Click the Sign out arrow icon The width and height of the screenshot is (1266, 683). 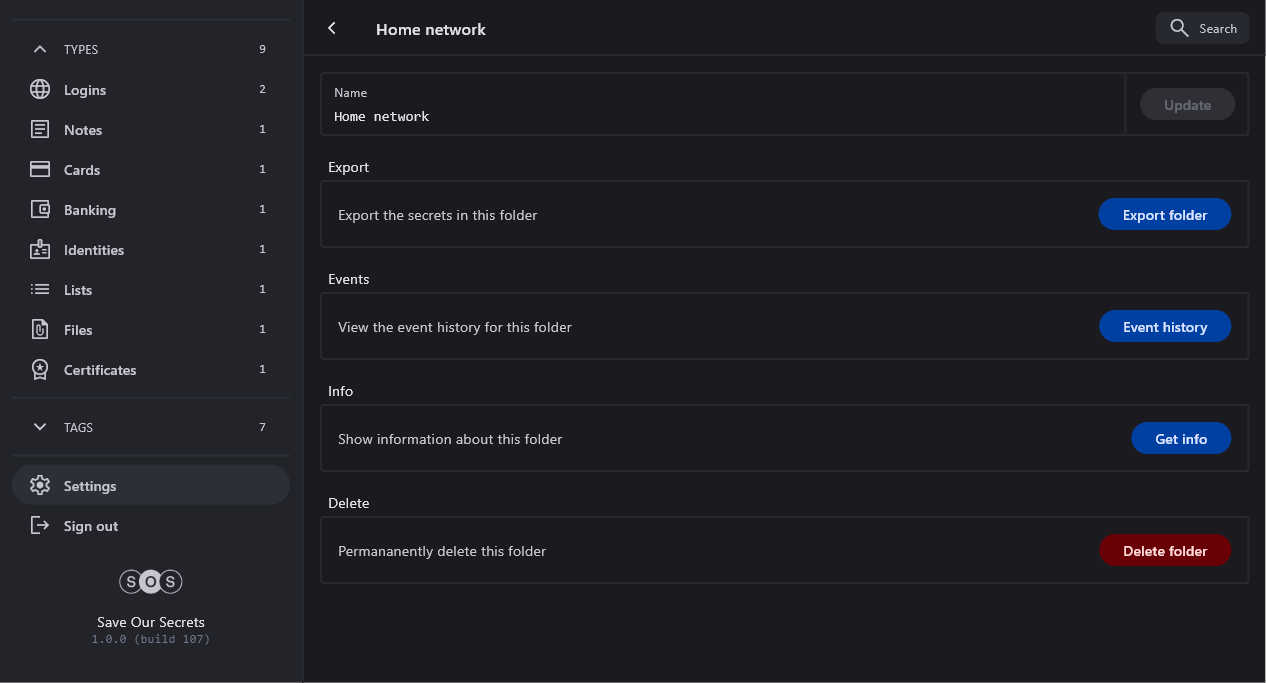(40, 526)
